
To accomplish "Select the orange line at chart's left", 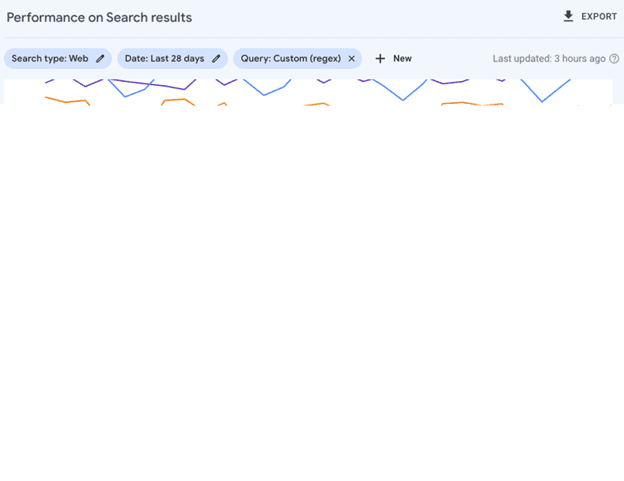I will coord(67,101).
